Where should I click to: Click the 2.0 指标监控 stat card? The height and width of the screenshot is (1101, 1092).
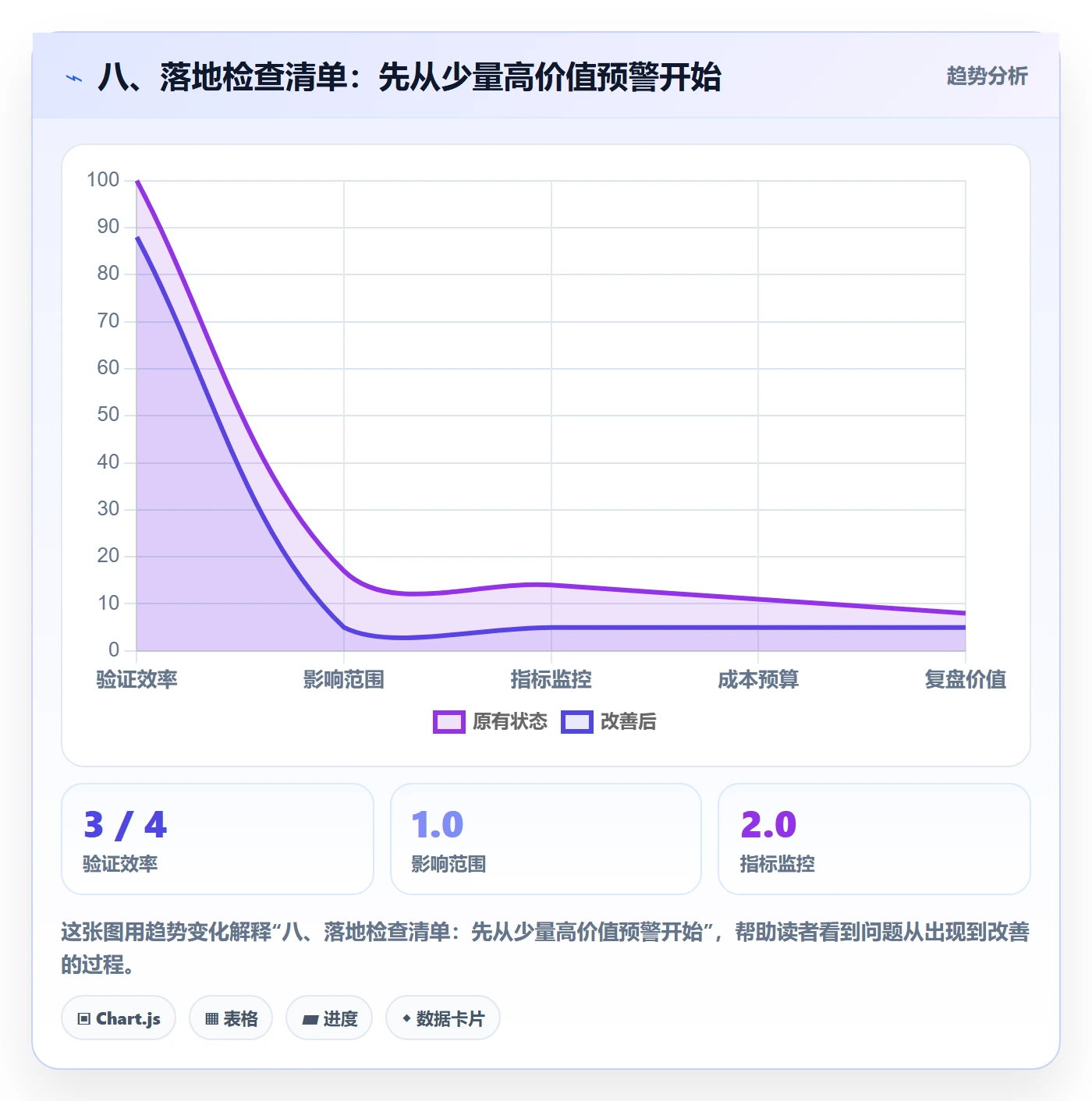point(874,839)
